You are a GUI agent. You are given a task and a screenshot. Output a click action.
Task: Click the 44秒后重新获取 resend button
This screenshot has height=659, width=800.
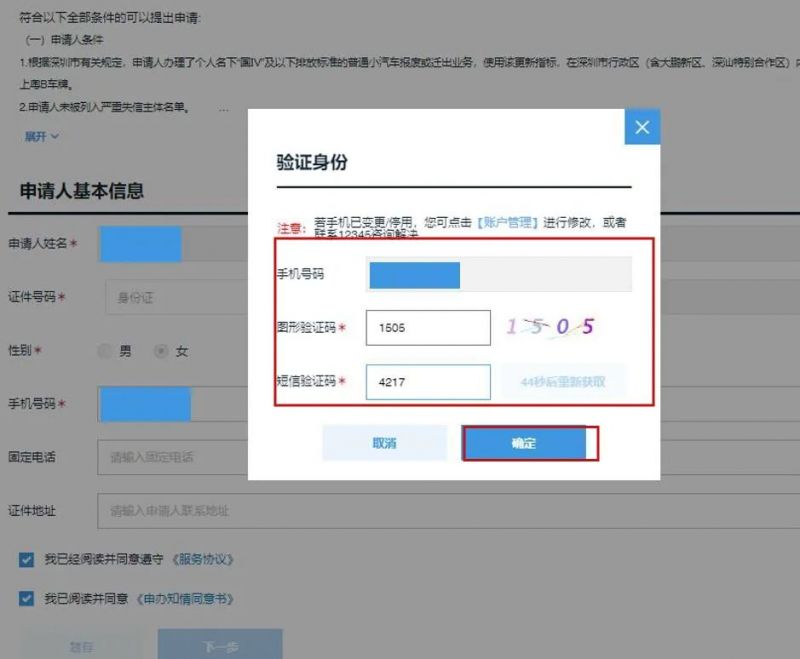click(563, 382)
